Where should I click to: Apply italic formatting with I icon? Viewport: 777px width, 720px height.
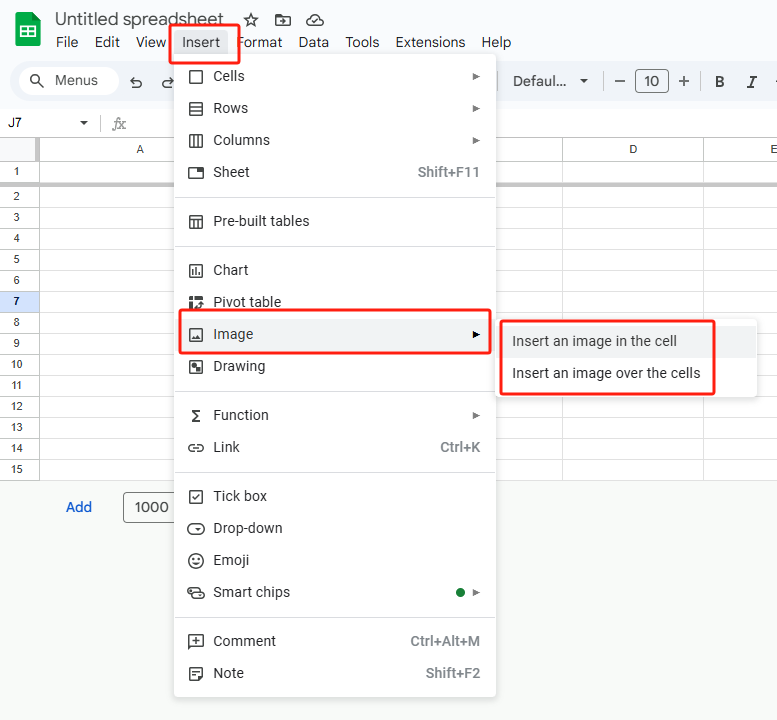[x=751, y=82]
